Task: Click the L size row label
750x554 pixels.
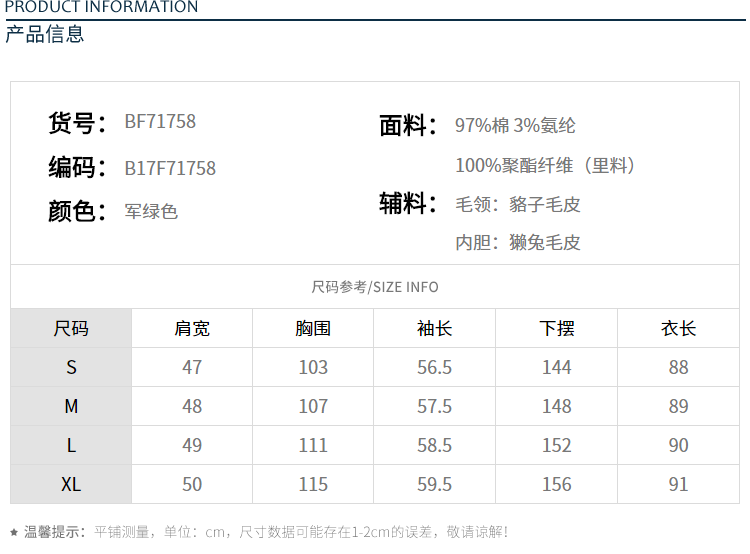Action: (71, 445)
